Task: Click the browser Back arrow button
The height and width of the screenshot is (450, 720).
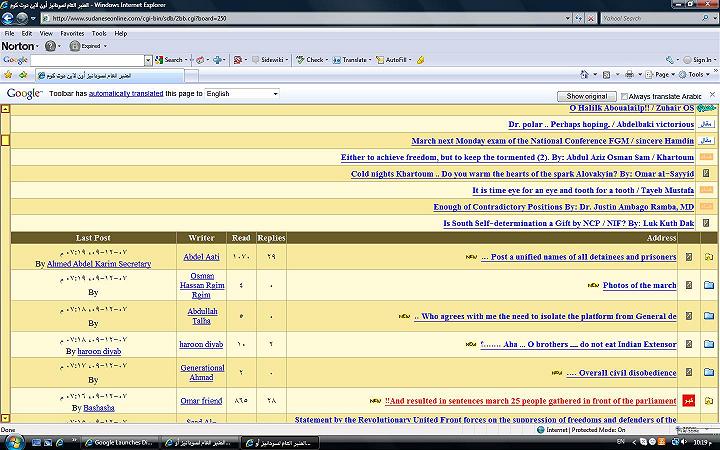Action: click(8, 18)
